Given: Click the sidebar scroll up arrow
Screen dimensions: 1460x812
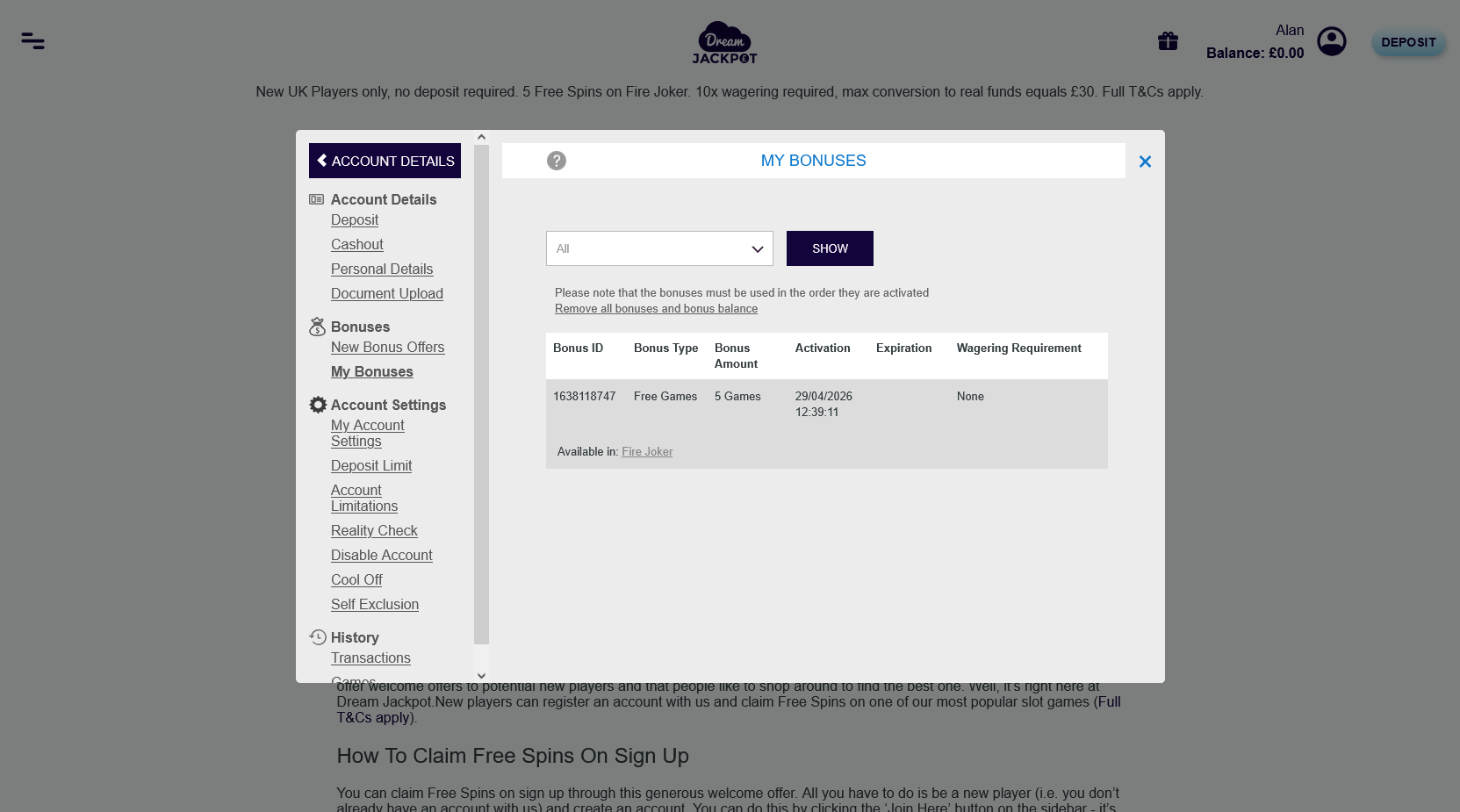Looking at the screenshot, I should [481, 137].
